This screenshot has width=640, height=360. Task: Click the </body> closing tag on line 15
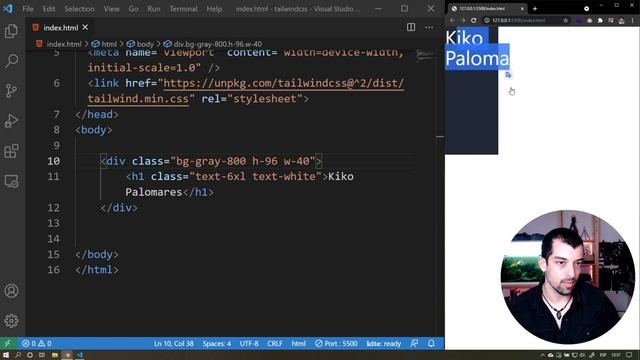(x=97, y=254)
